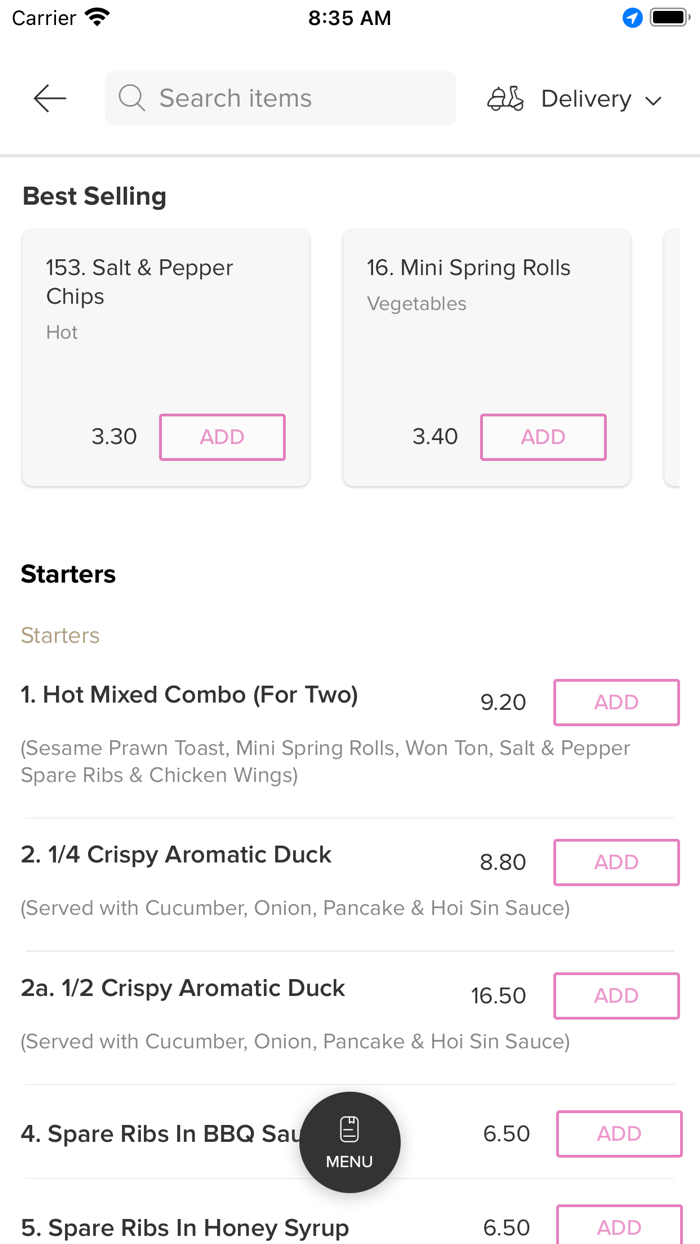Add Salt & Pepper Chips to order
The height and width of the screenshot is (1244, 700).
pos(222,437)
